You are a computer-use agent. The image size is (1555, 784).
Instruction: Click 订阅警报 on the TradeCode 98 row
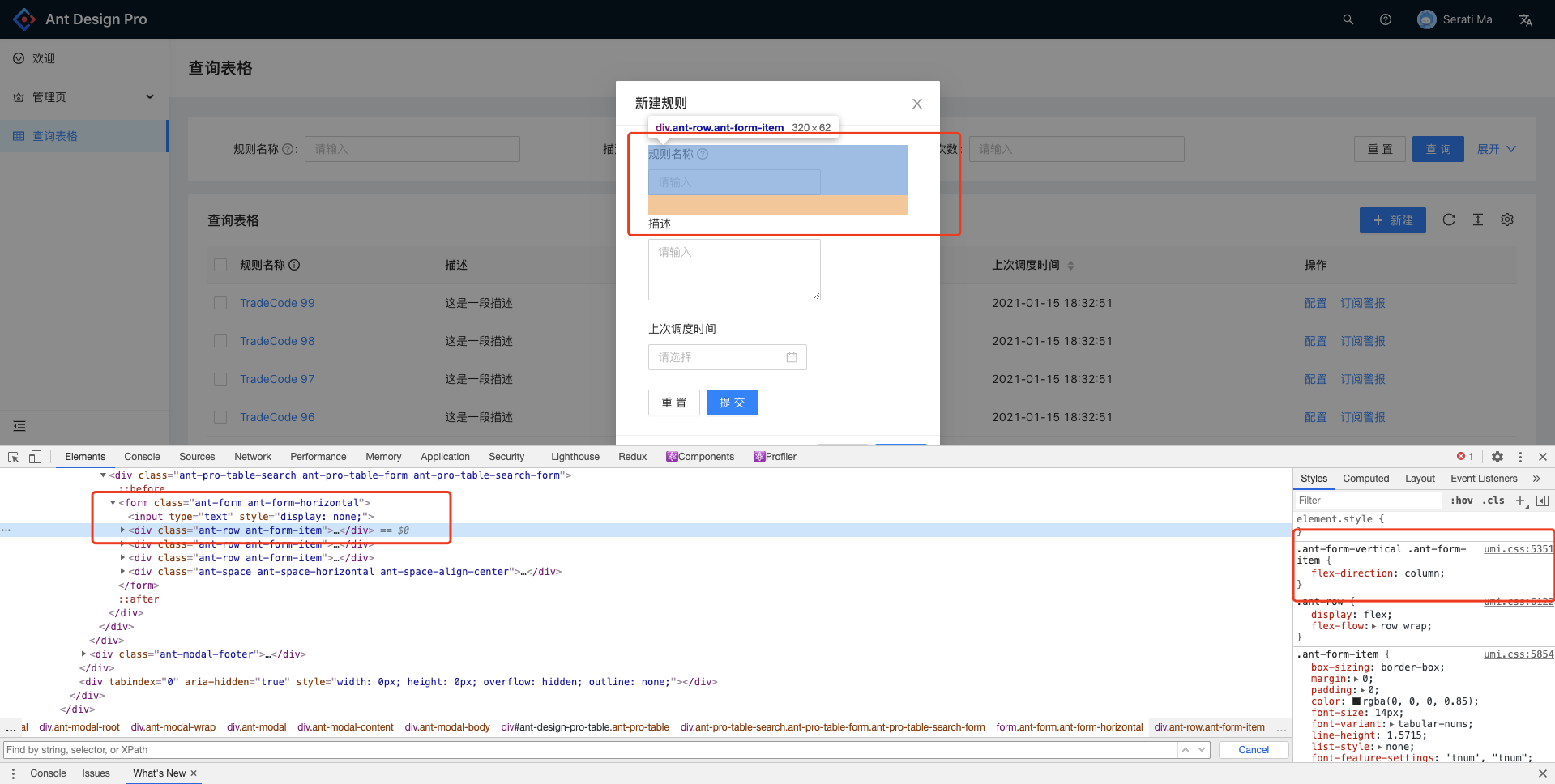tap(1362, 340)
